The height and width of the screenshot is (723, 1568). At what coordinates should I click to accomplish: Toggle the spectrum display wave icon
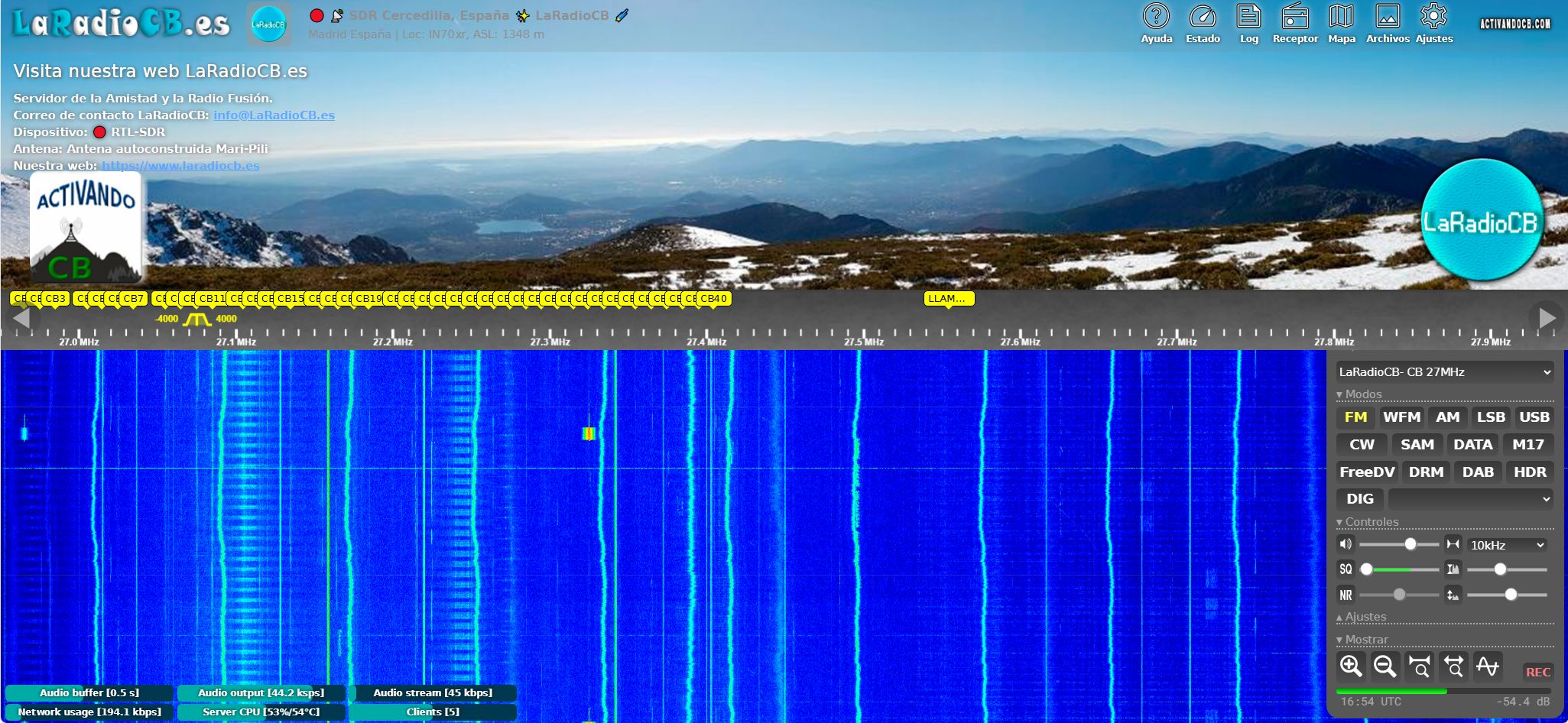tap(1488, 666)
